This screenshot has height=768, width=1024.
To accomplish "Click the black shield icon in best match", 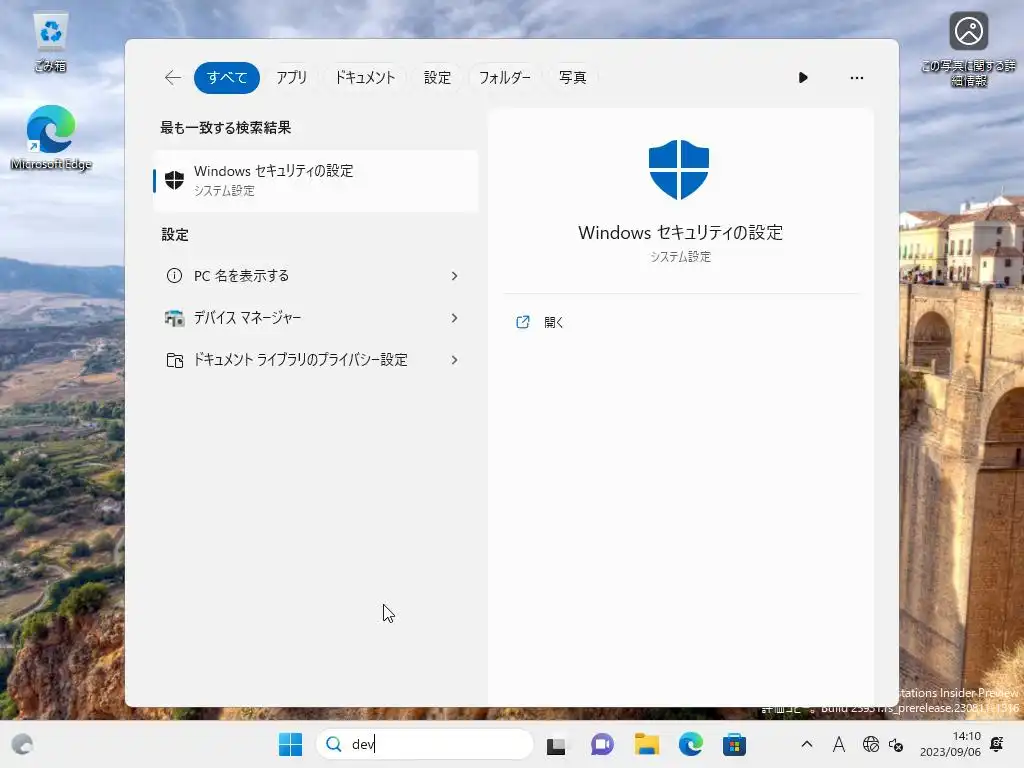I will coord(174,180).
